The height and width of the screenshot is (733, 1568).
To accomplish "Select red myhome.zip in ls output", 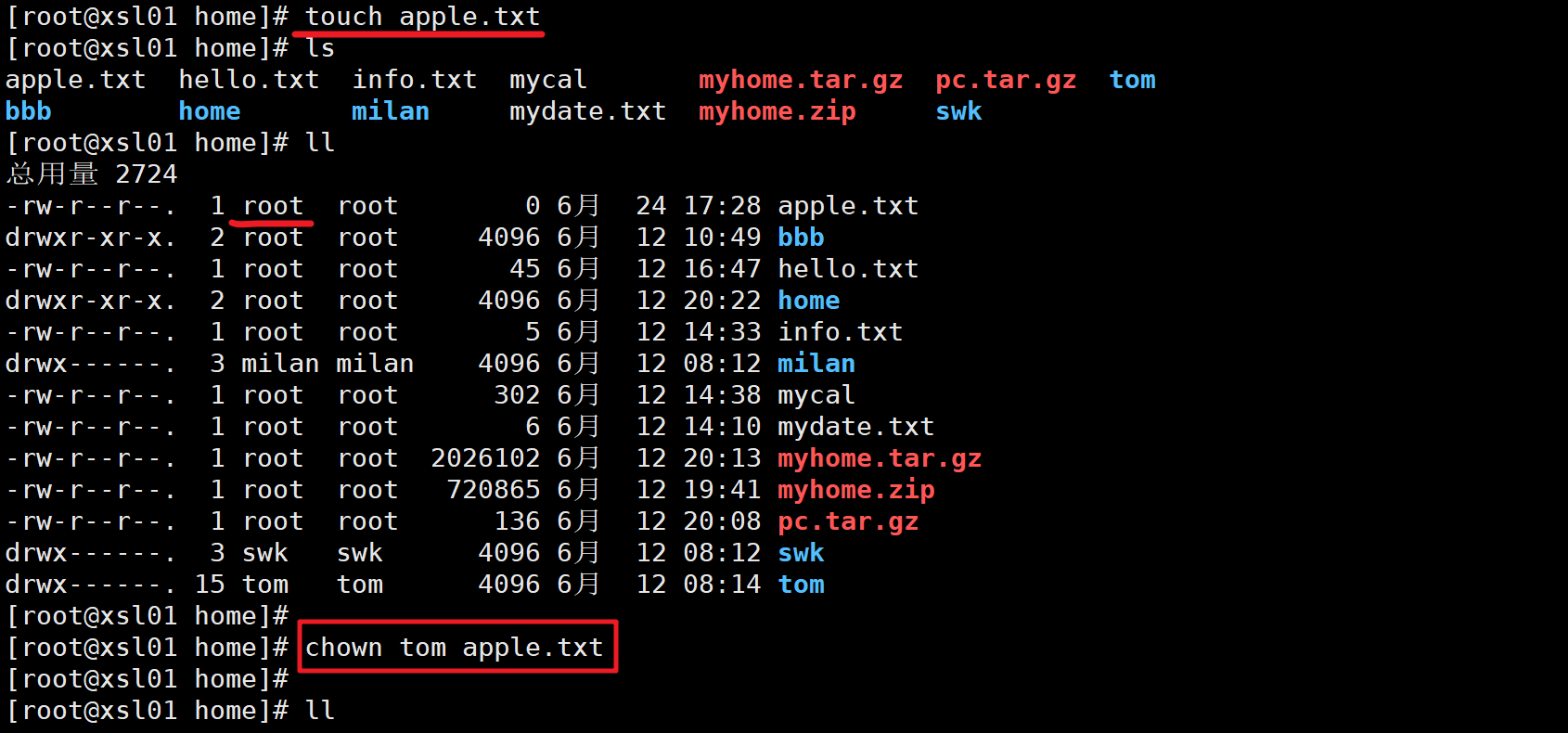I will coord(778,111).
